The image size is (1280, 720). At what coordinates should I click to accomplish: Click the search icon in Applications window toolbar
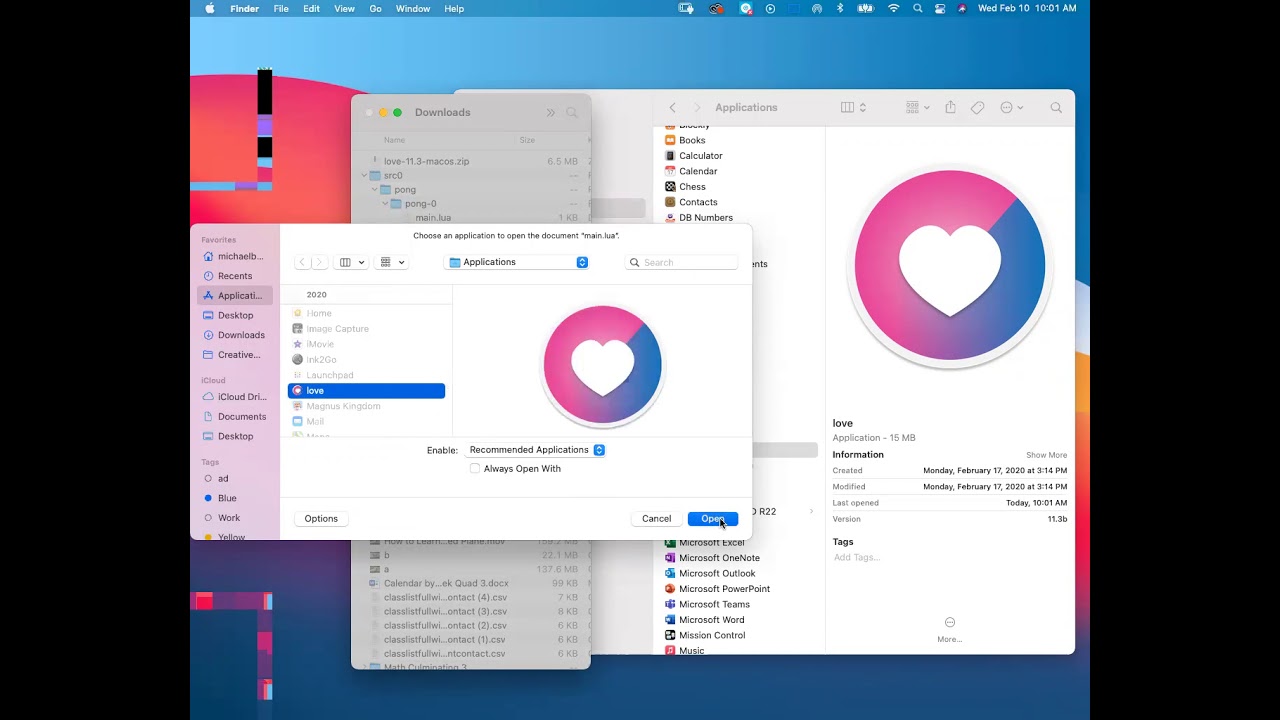[1056, 108]
